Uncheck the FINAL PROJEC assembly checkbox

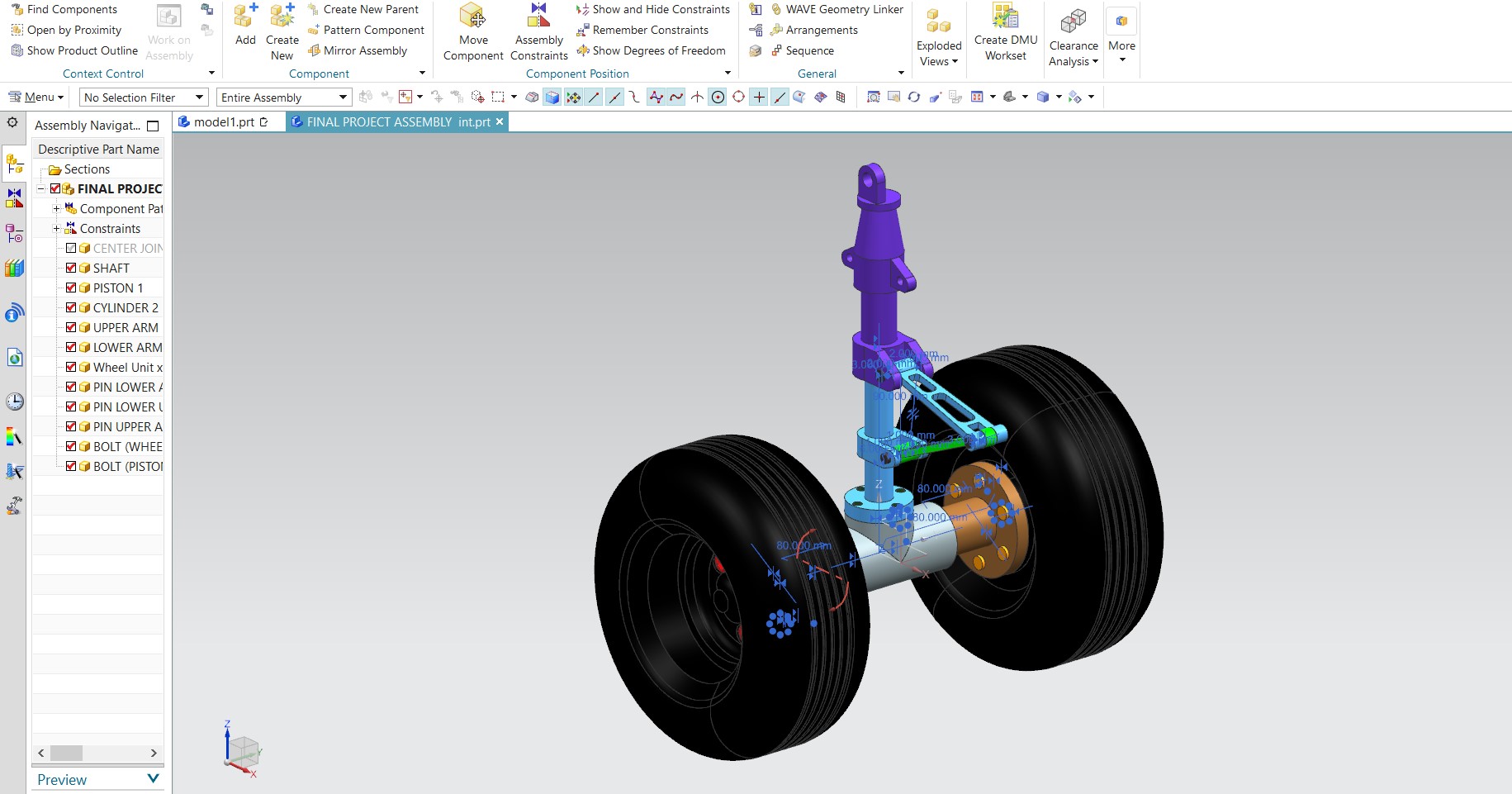(55, 188)
